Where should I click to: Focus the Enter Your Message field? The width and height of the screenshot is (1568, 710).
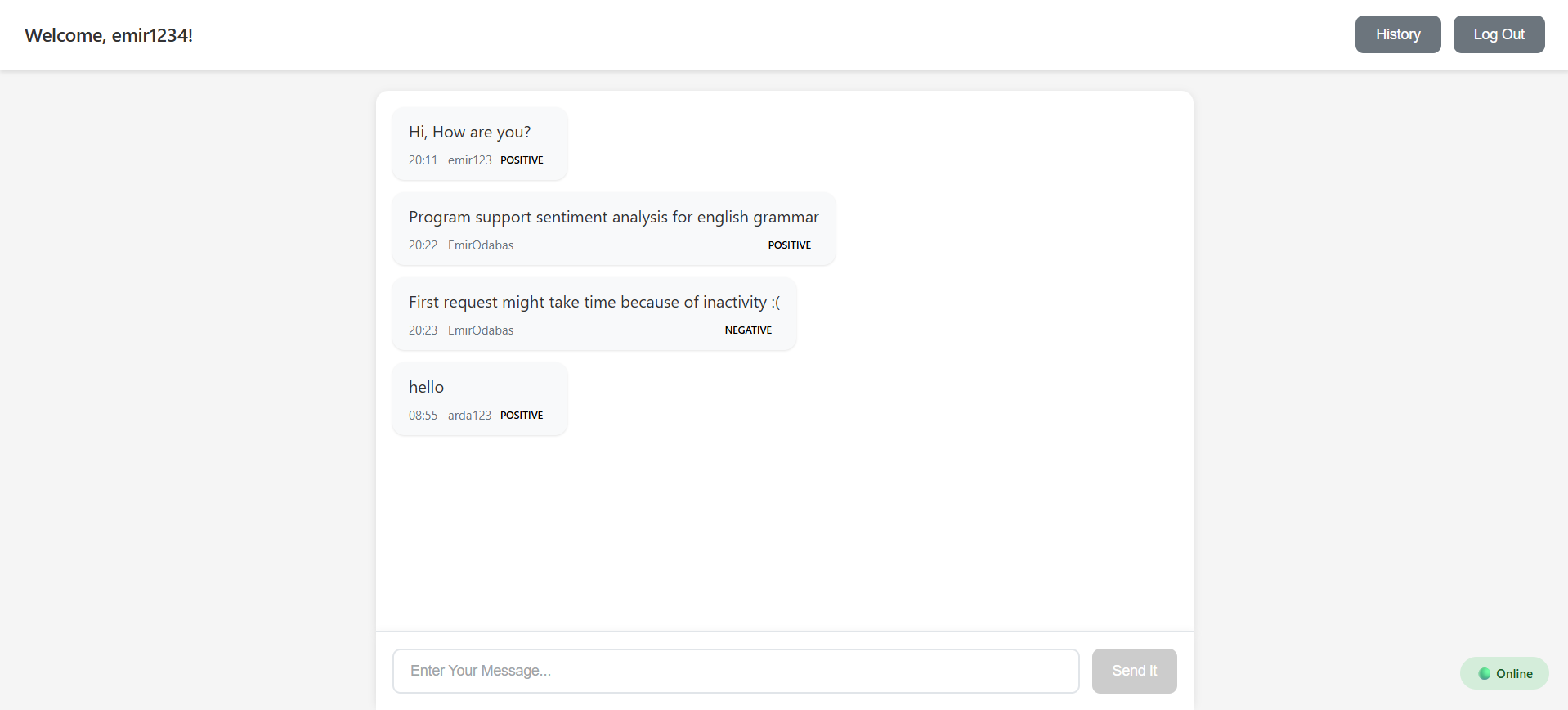click(x=736, y=671)
